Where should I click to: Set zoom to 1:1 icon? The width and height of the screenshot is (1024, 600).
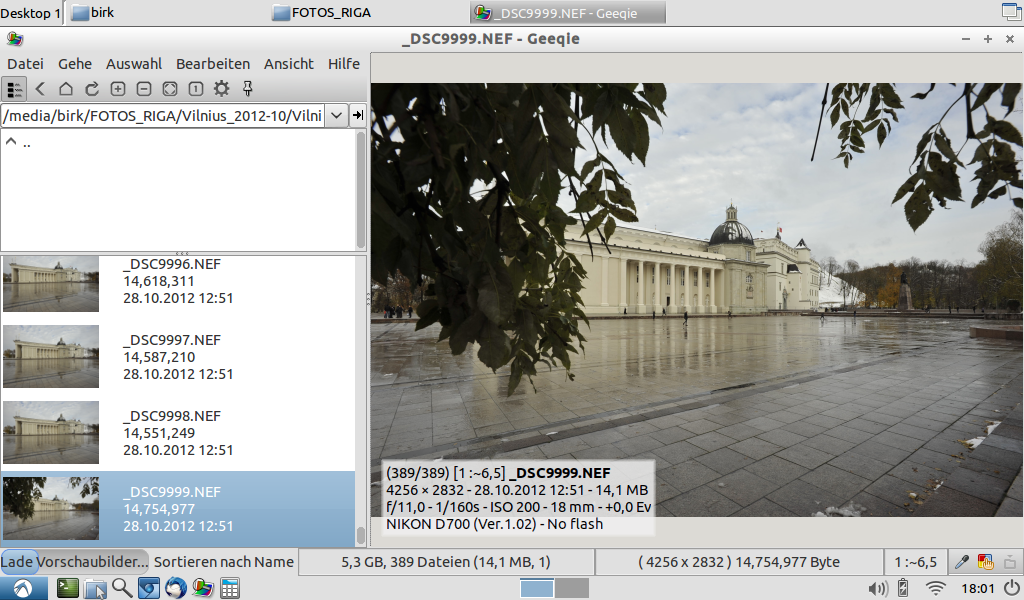click(196, 89)
